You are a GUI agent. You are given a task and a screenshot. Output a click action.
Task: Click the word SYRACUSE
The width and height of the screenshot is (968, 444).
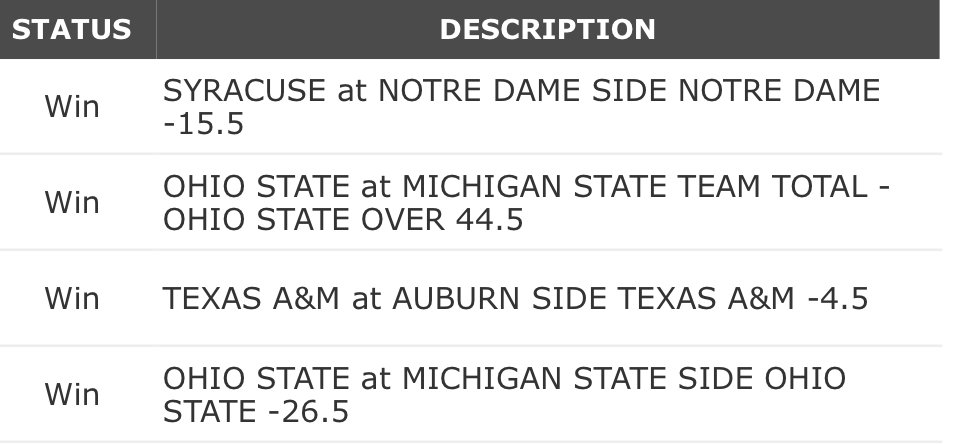point(243,91)
